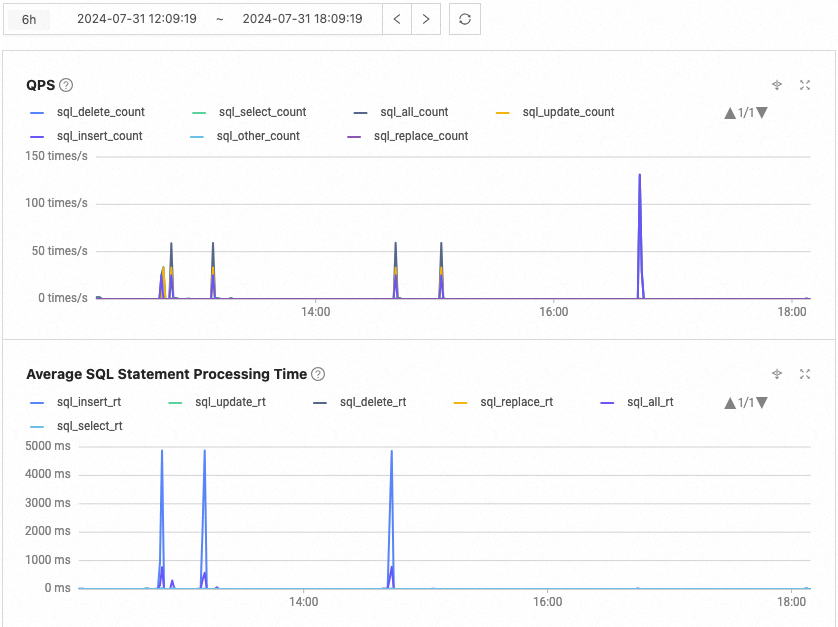838x627 pixels.
Task: Click the QPS chart crosshair linkage icon
Action: tap(777, 84)
